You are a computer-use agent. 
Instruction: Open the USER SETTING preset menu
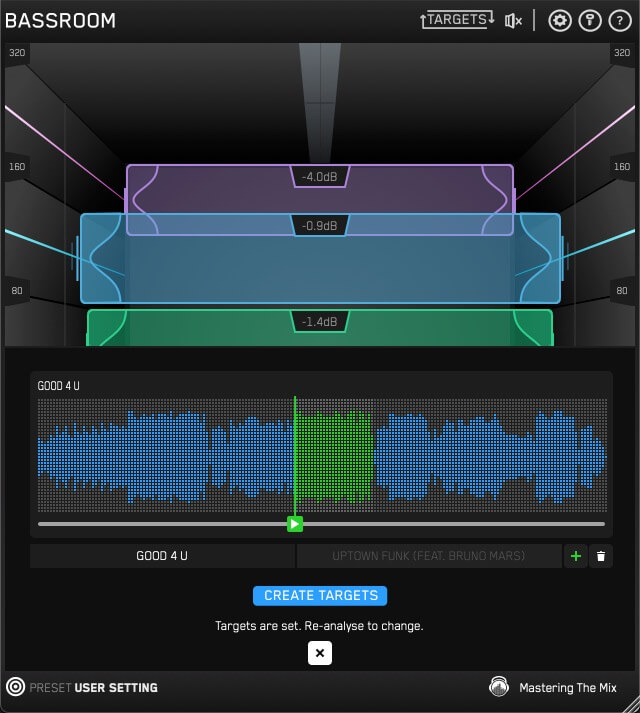(116, 688)
